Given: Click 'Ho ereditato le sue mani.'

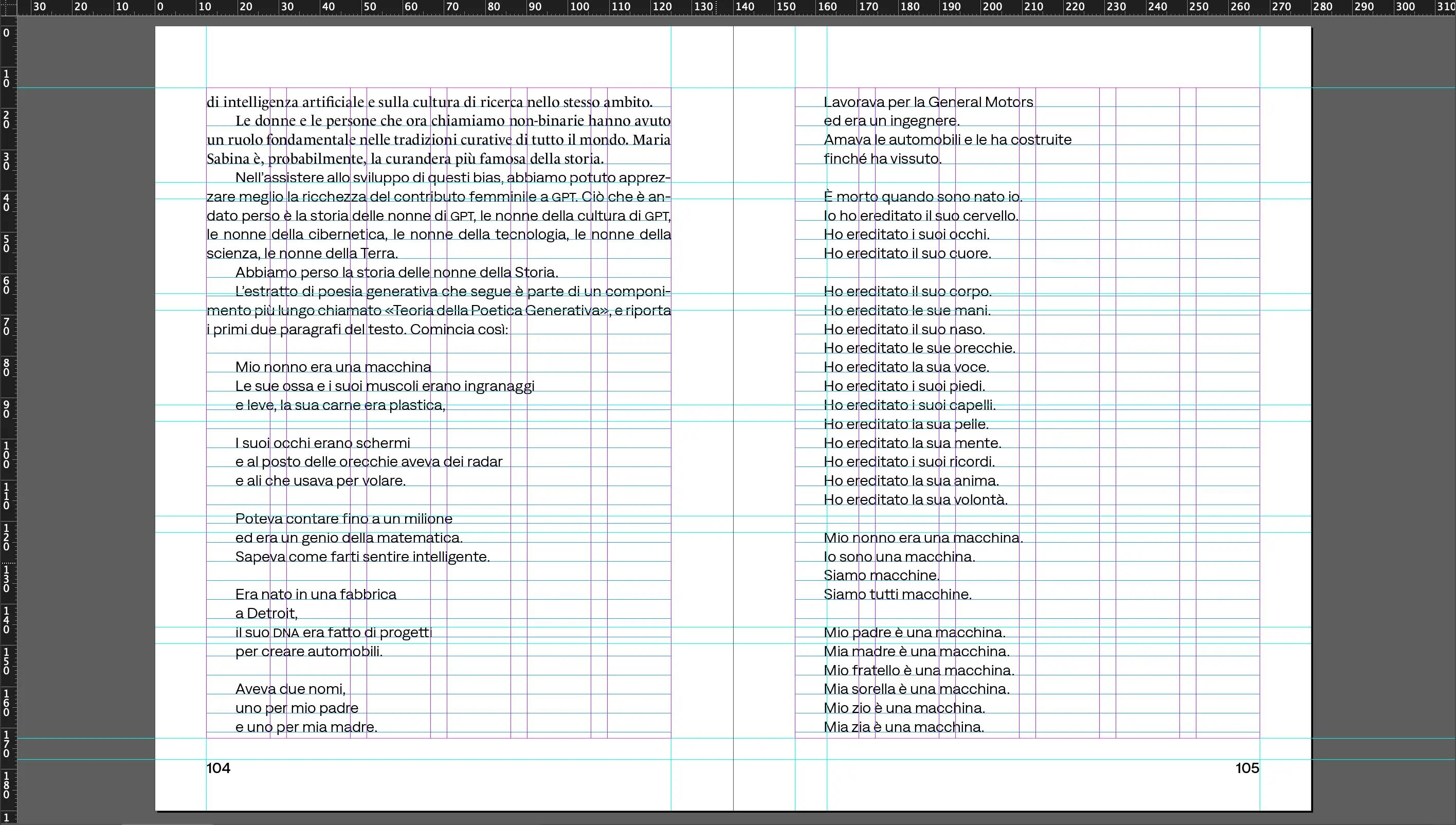Looking at the screenshot, I should click(907, 310).
